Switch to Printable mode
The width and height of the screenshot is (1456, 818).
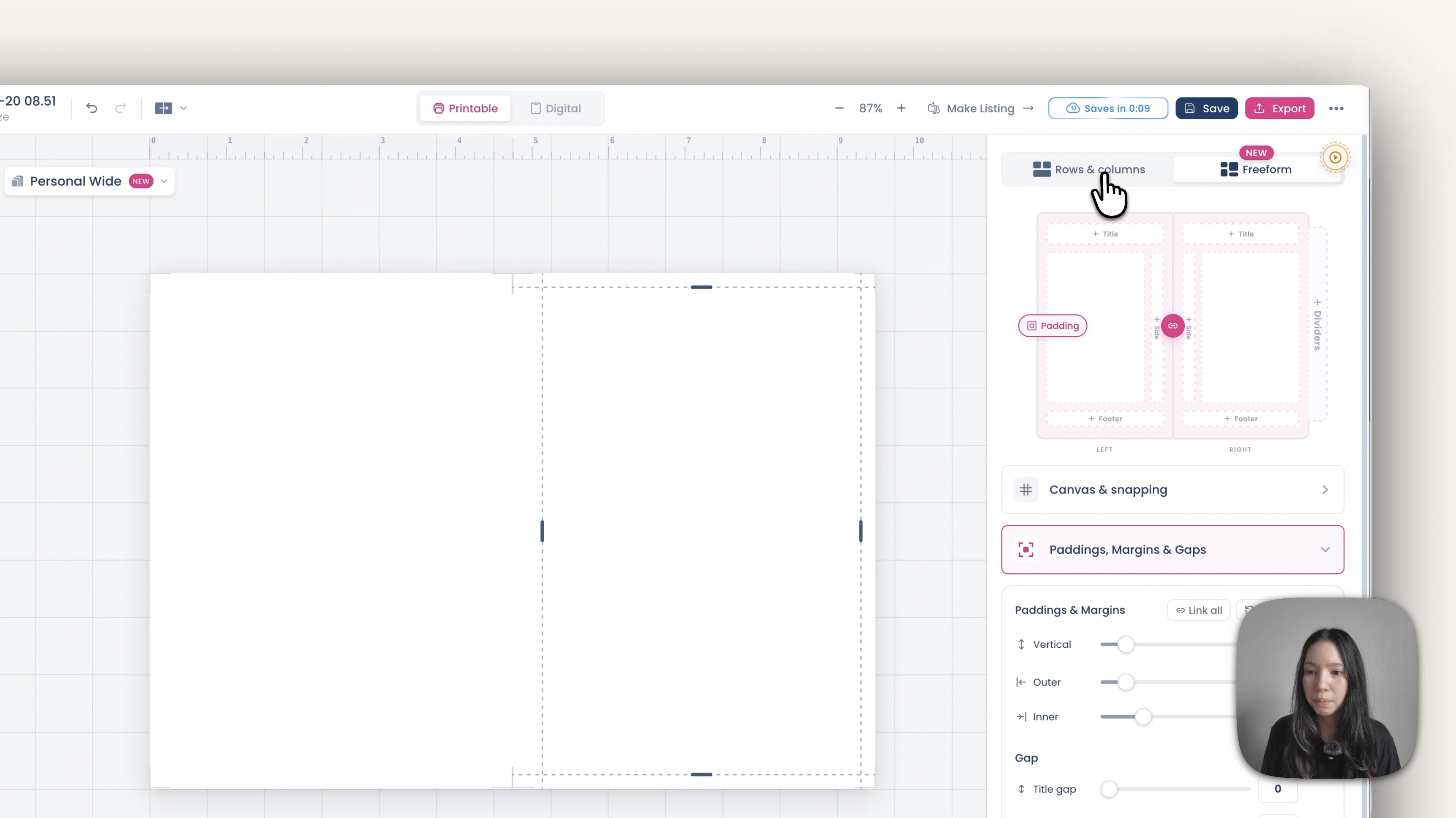(465, 109)
